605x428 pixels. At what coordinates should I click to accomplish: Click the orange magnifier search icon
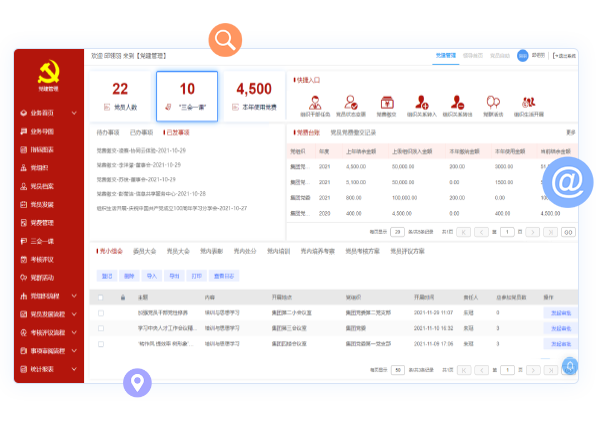pyautogui.click(x=225, y=39)
